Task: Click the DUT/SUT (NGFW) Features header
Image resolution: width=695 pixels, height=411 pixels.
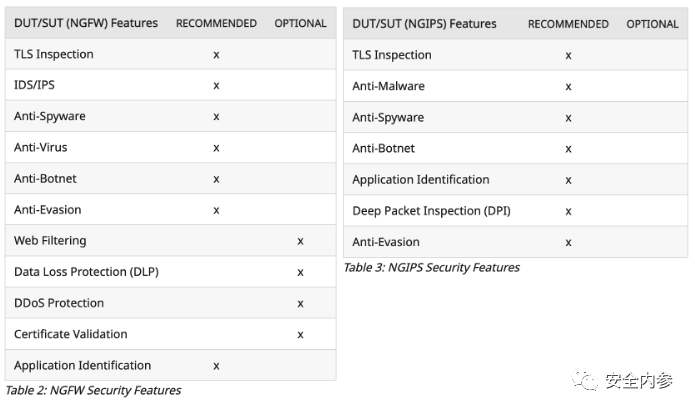Action: point(86,23)
